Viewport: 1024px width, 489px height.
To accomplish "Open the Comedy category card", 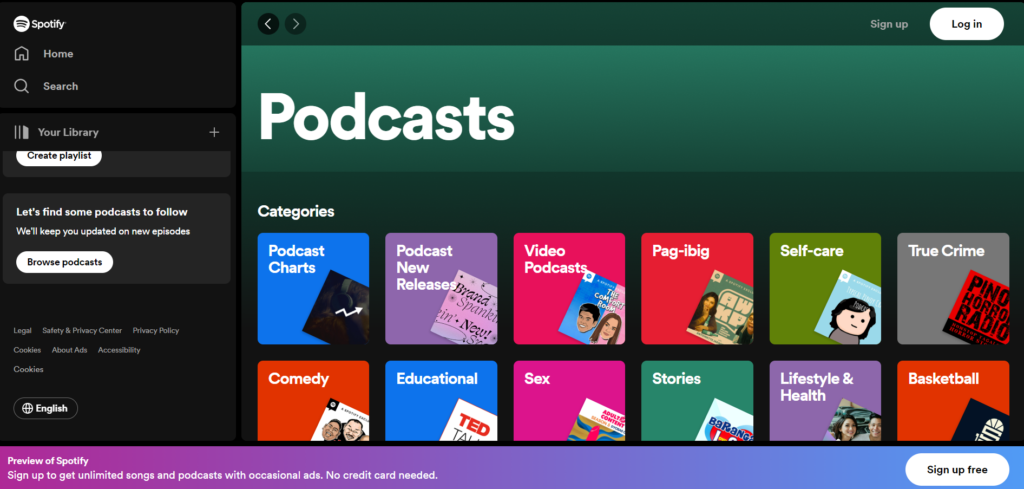I will pos(313,401).
